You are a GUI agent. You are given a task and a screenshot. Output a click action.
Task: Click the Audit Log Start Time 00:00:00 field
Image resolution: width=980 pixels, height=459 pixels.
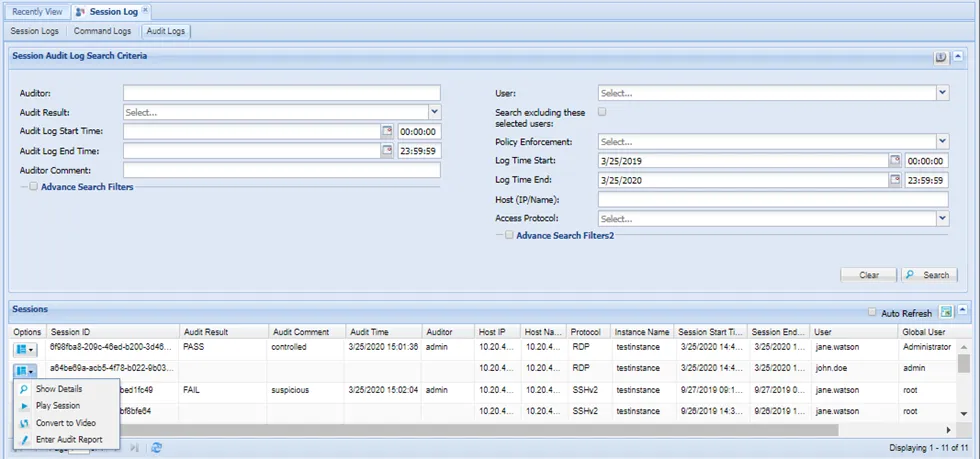[x=419, y=131]
